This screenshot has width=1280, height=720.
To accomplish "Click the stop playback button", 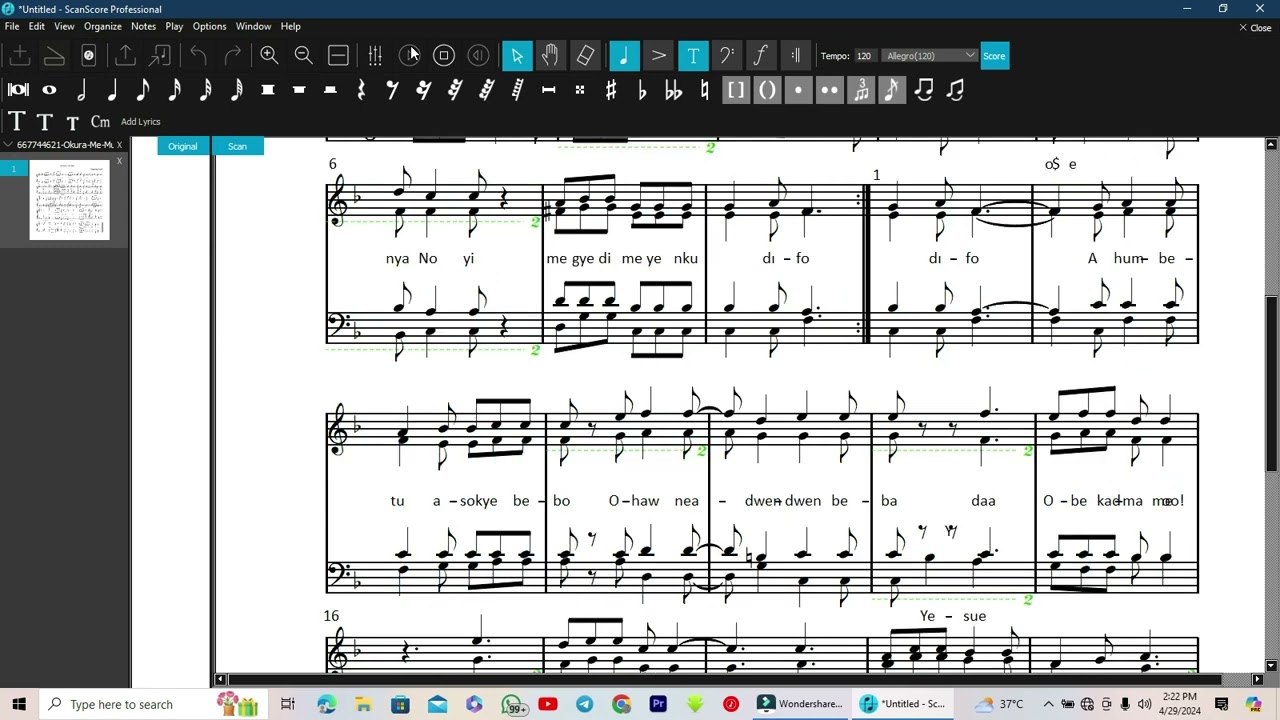I will 444,56.
